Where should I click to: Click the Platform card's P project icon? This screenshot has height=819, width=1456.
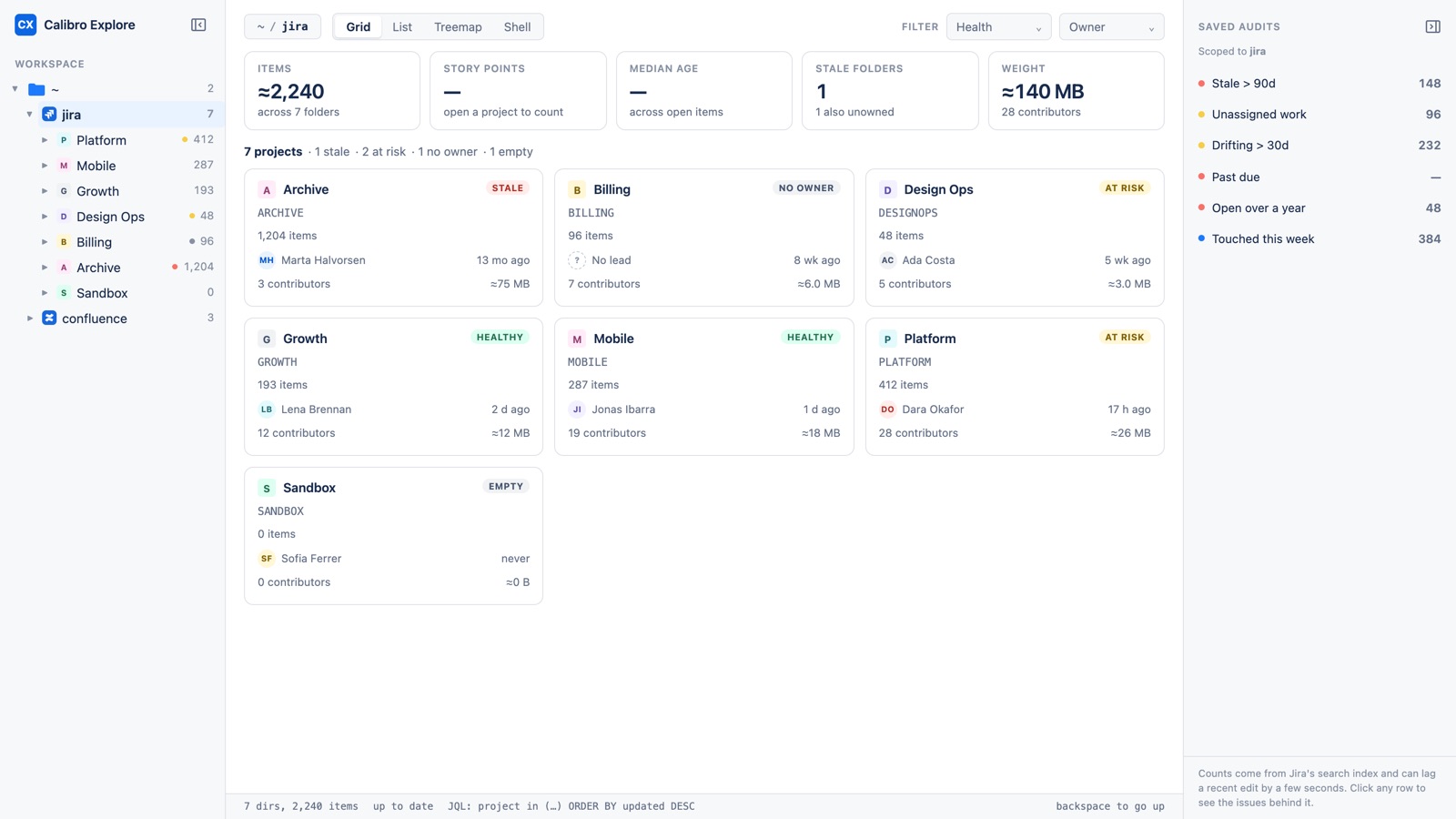887,339
